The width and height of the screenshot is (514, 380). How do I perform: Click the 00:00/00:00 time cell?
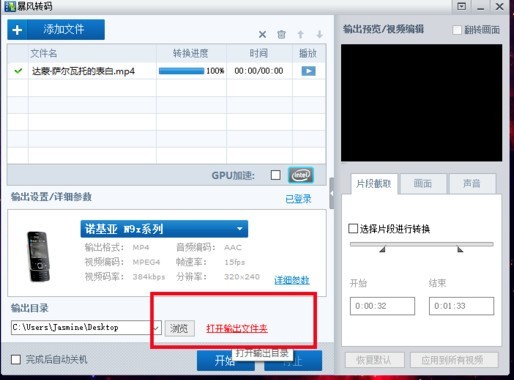(x=259, y=71)
